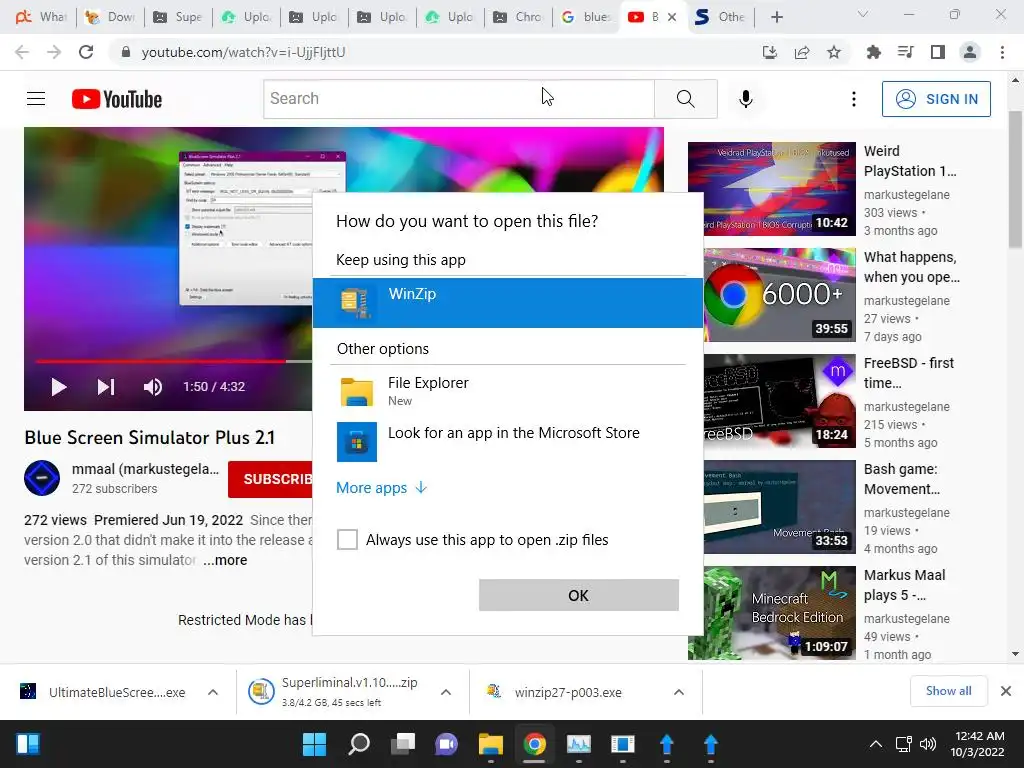Open Windows Start button on taskbar
This screenshot has height=768, width=1024.
coord(314,744)
